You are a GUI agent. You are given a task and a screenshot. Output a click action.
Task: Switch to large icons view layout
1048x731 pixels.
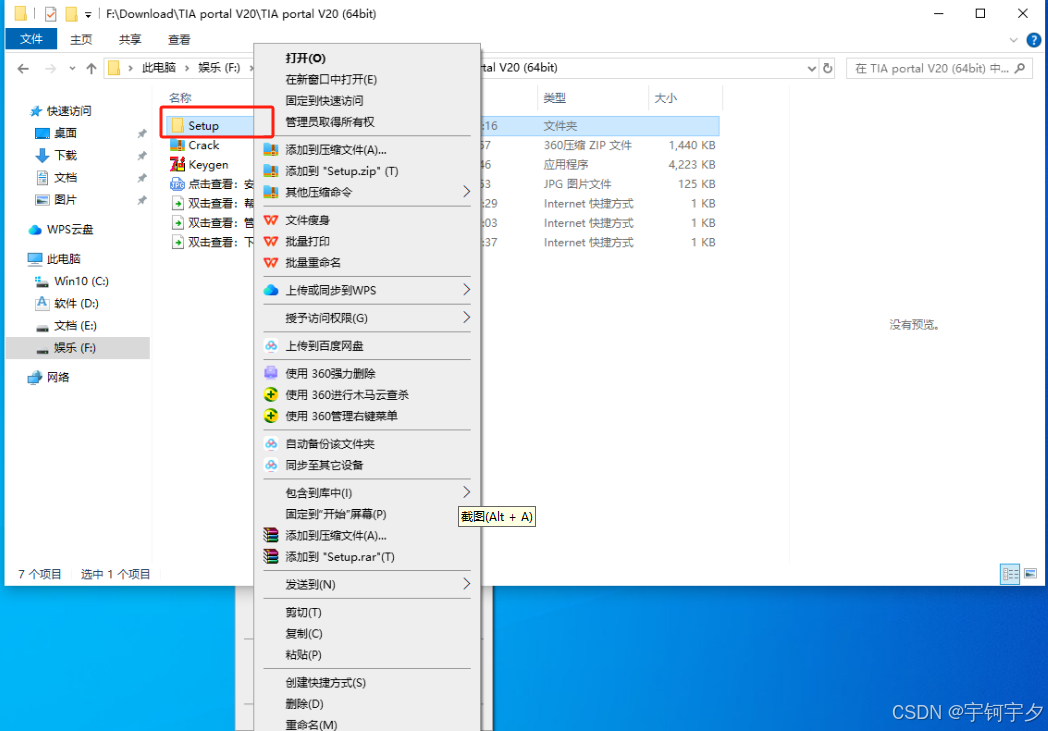point(1031,574)
